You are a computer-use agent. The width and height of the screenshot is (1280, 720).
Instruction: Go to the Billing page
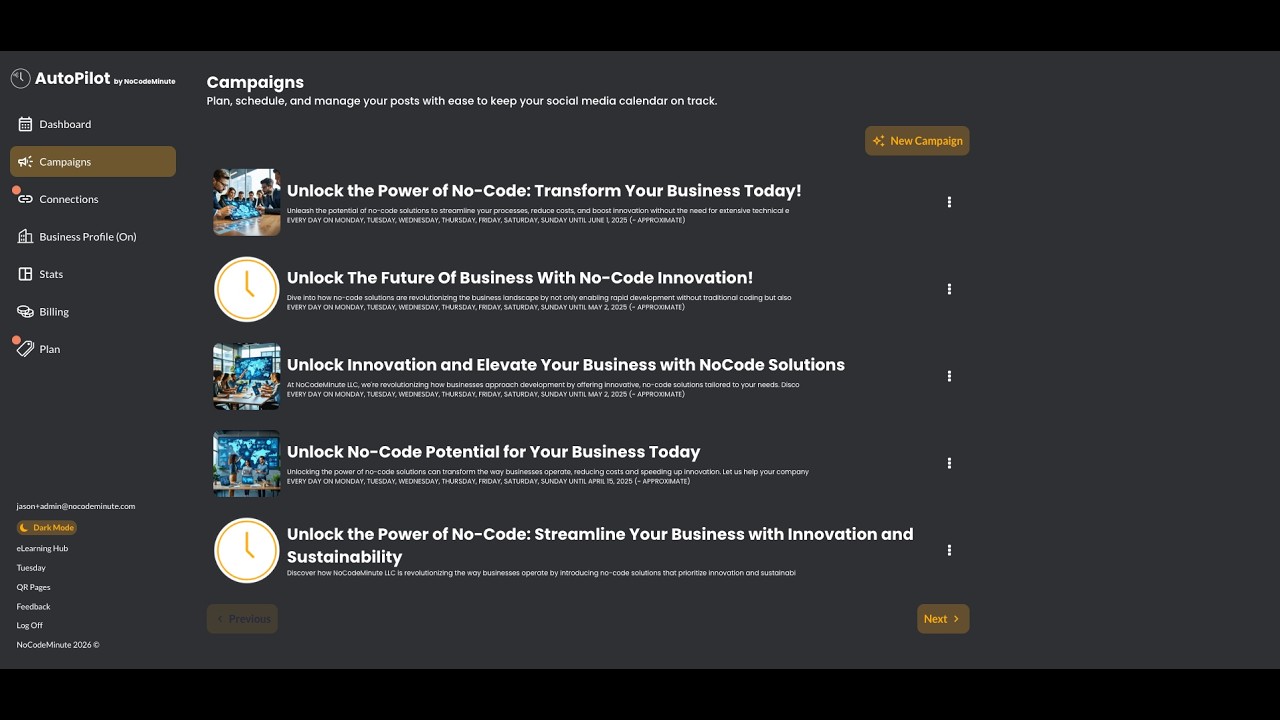tap(54, 312)
